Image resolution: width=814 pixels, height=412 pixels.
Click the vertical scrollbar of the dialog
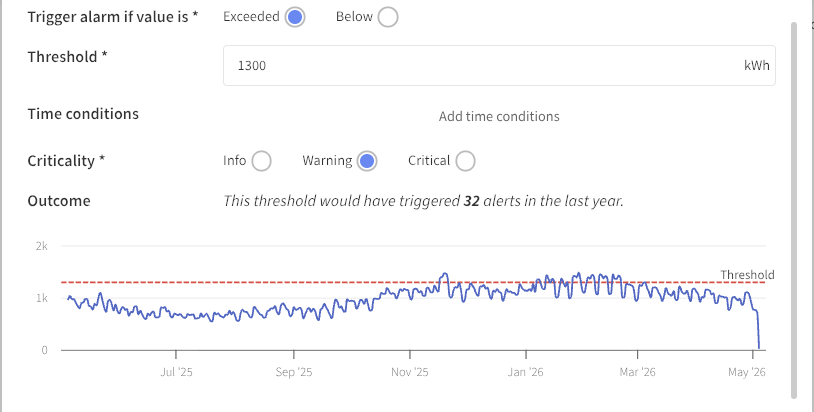click(x=793, y=210)
